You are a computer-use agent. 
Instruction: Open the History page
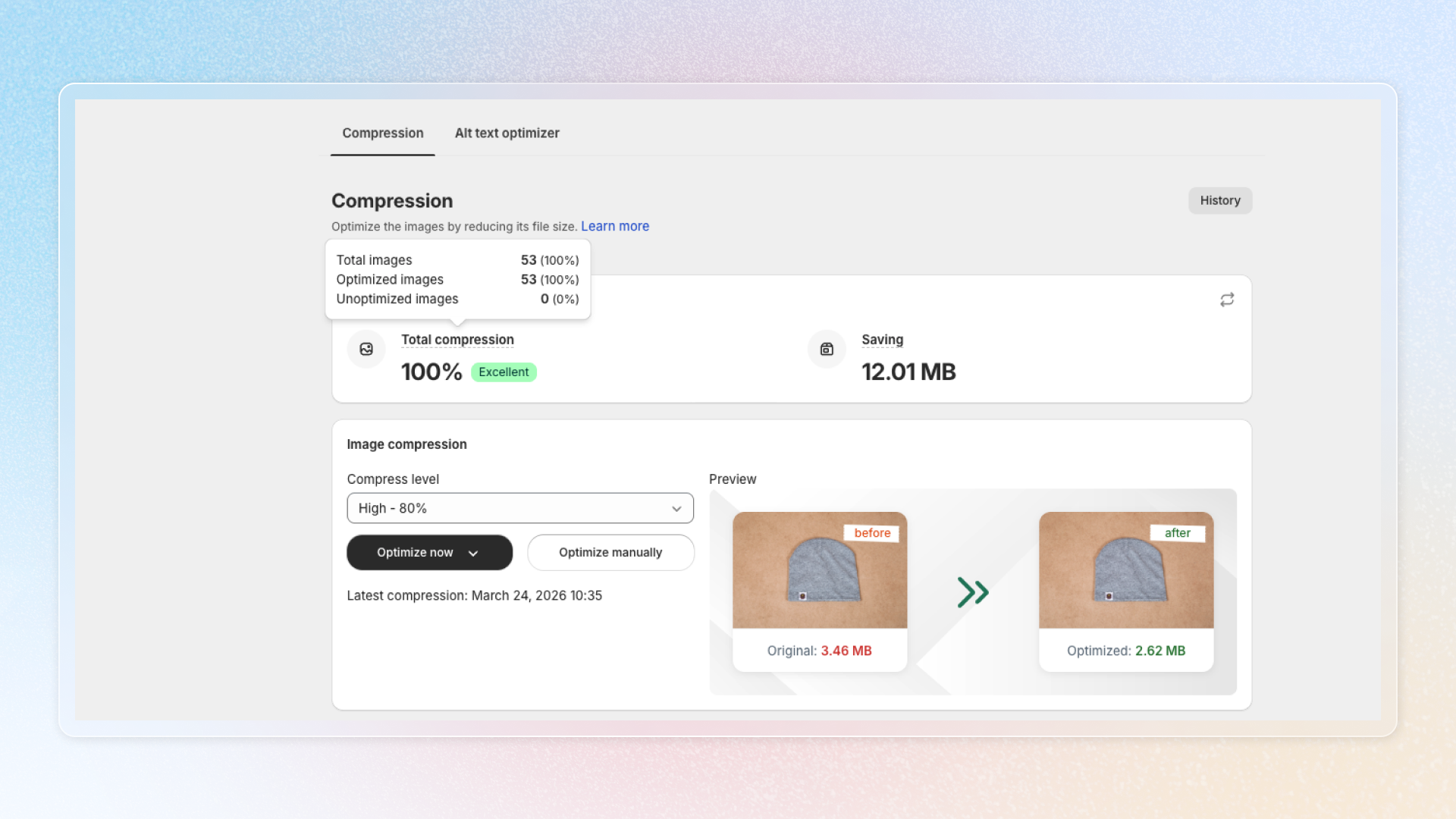(1219, 201)
